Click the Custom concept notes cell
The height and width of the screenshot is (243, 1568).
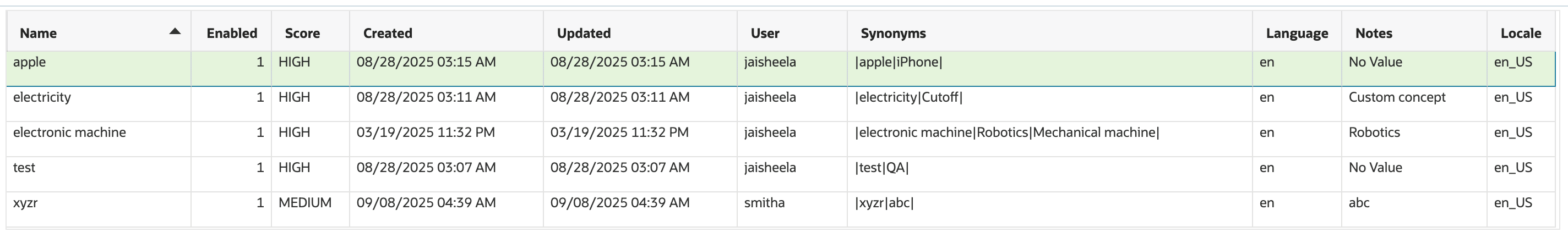pyautogui.click(x=1414, y=104)
